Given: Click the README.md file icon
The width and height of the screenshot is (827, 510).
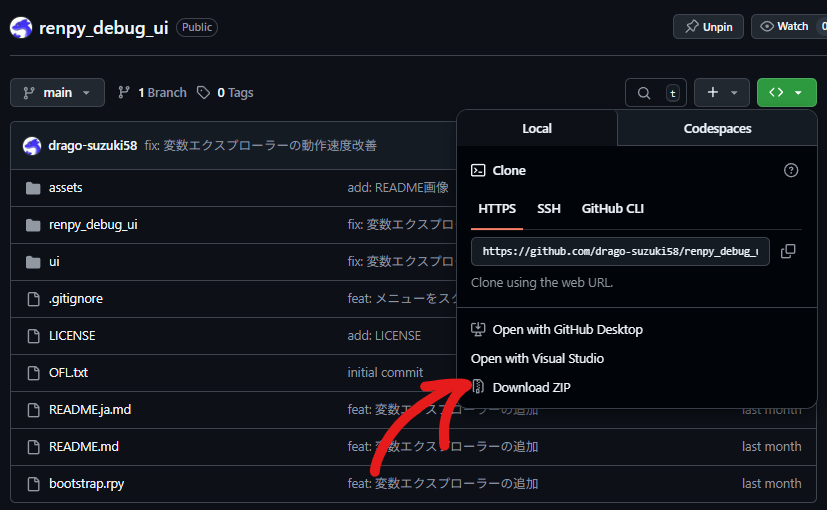Looking at the screenshot, I should point(33,447).
